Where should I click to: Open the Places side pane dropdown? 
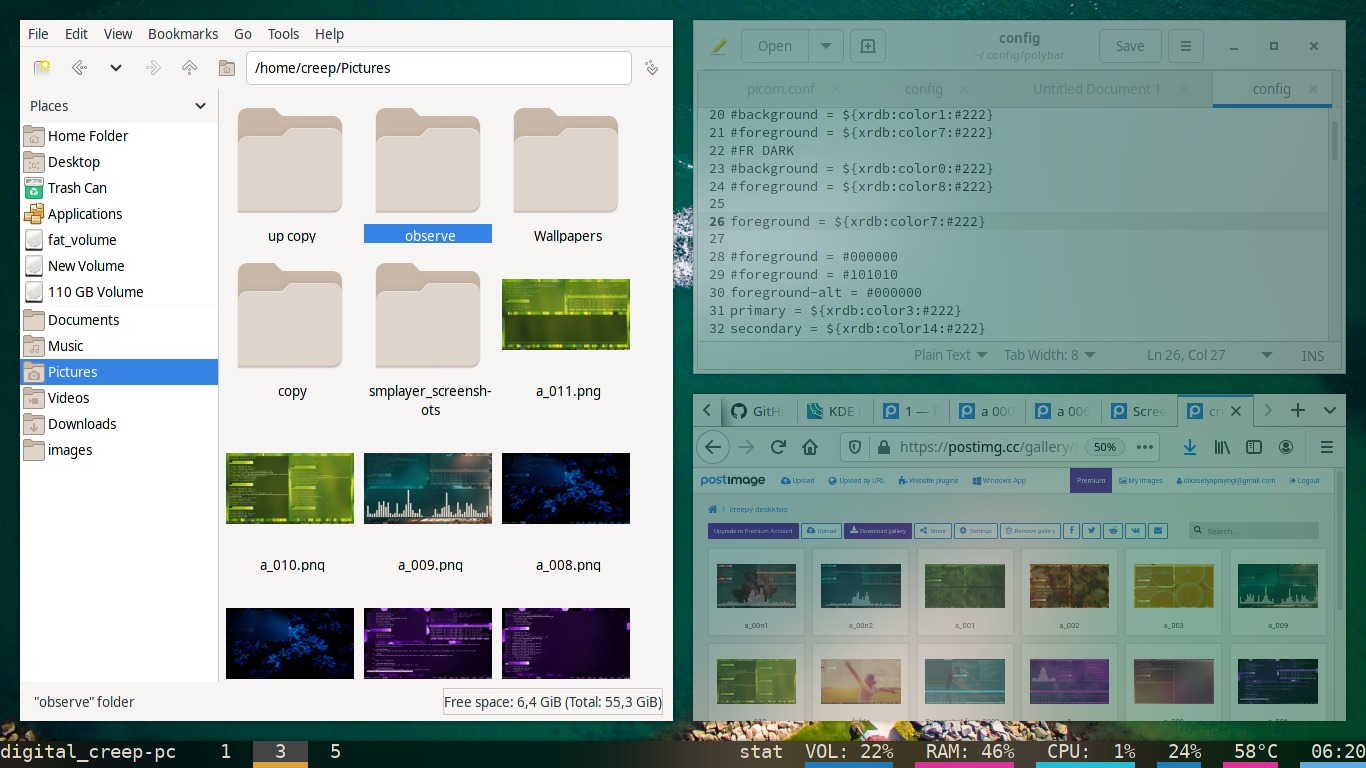pyautogui.click(x=201, y=106)
